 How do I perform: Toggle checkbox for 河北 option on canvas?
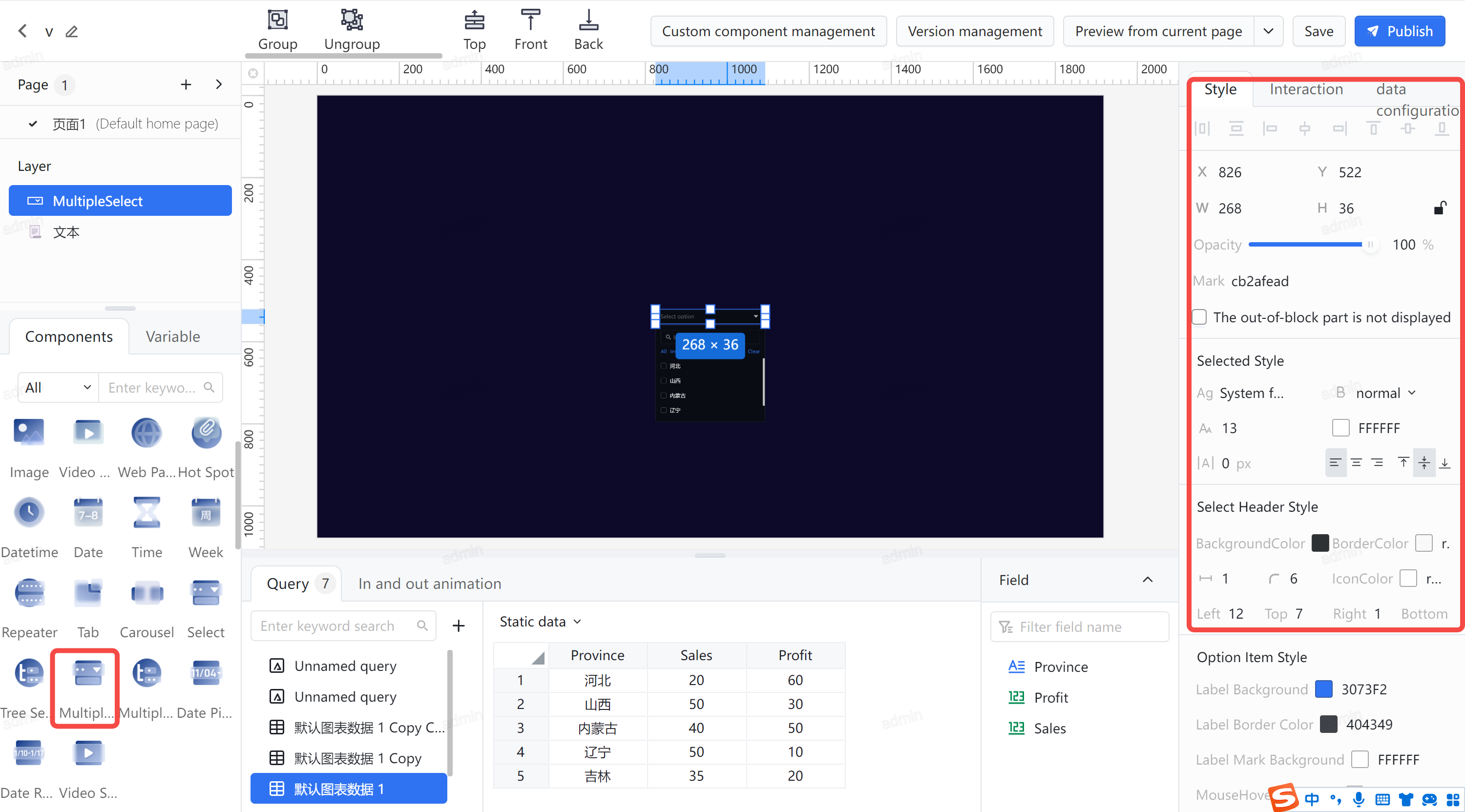(663, 366)
